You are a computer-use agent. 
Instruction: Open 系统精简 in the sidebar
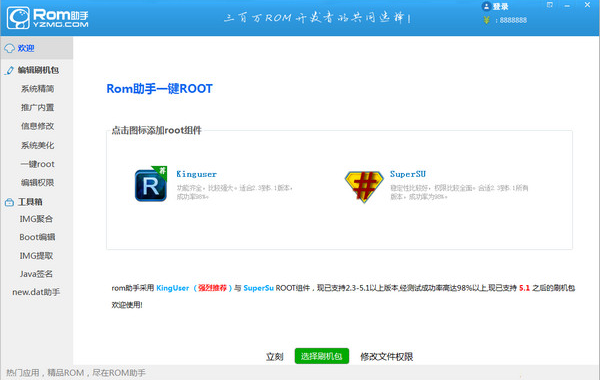[37, 89]
